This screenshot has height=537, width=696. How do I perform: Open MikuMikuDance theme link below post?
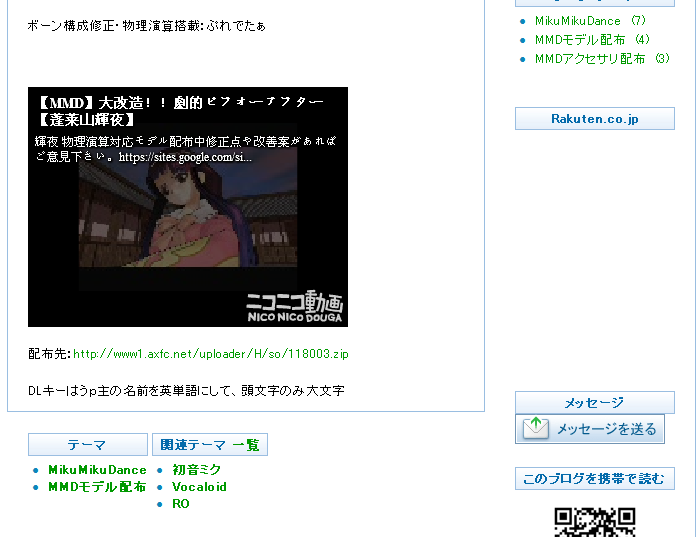click(97, 470)
